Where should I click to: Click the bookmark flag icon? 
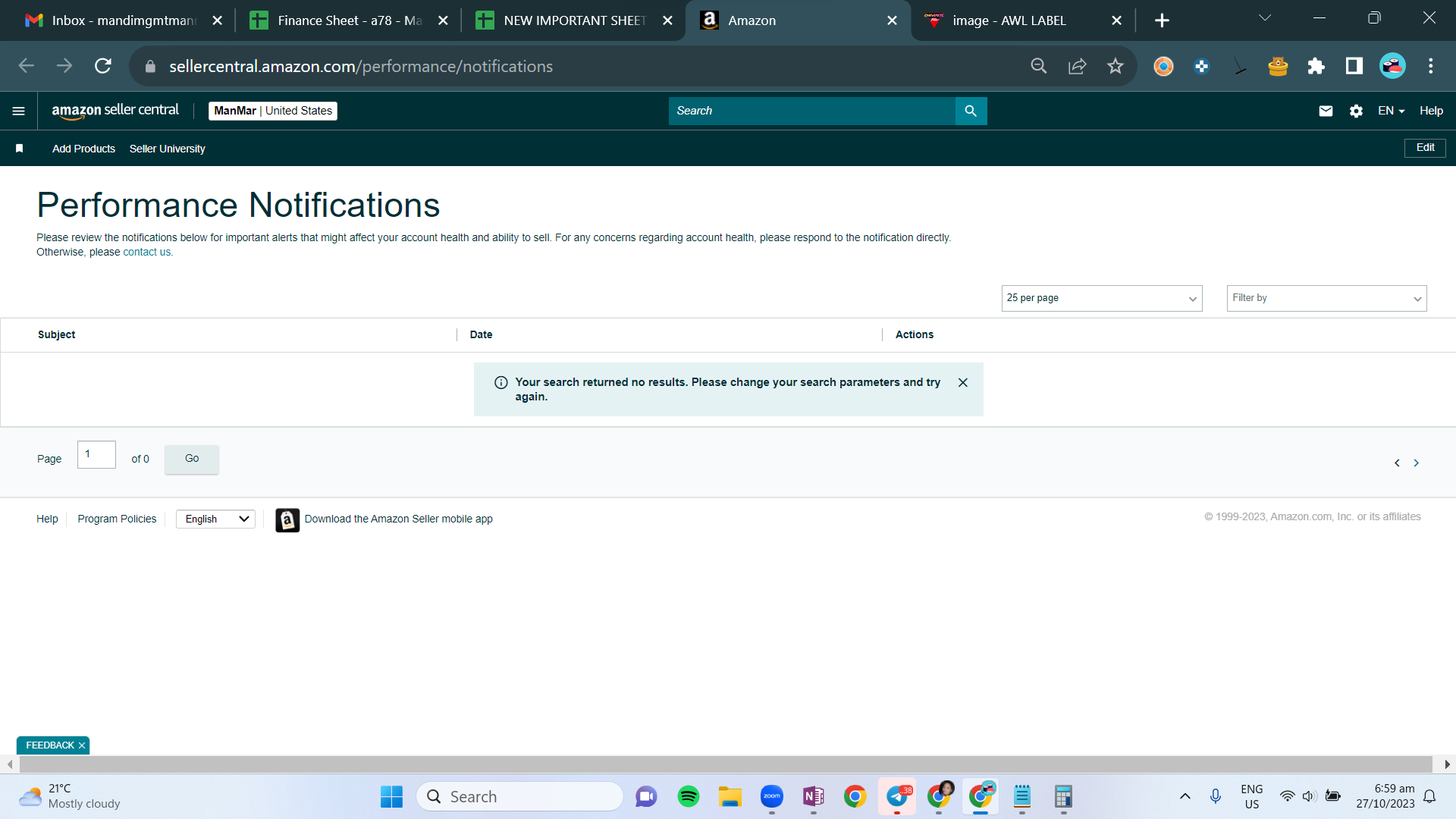(x=20, y=149)
